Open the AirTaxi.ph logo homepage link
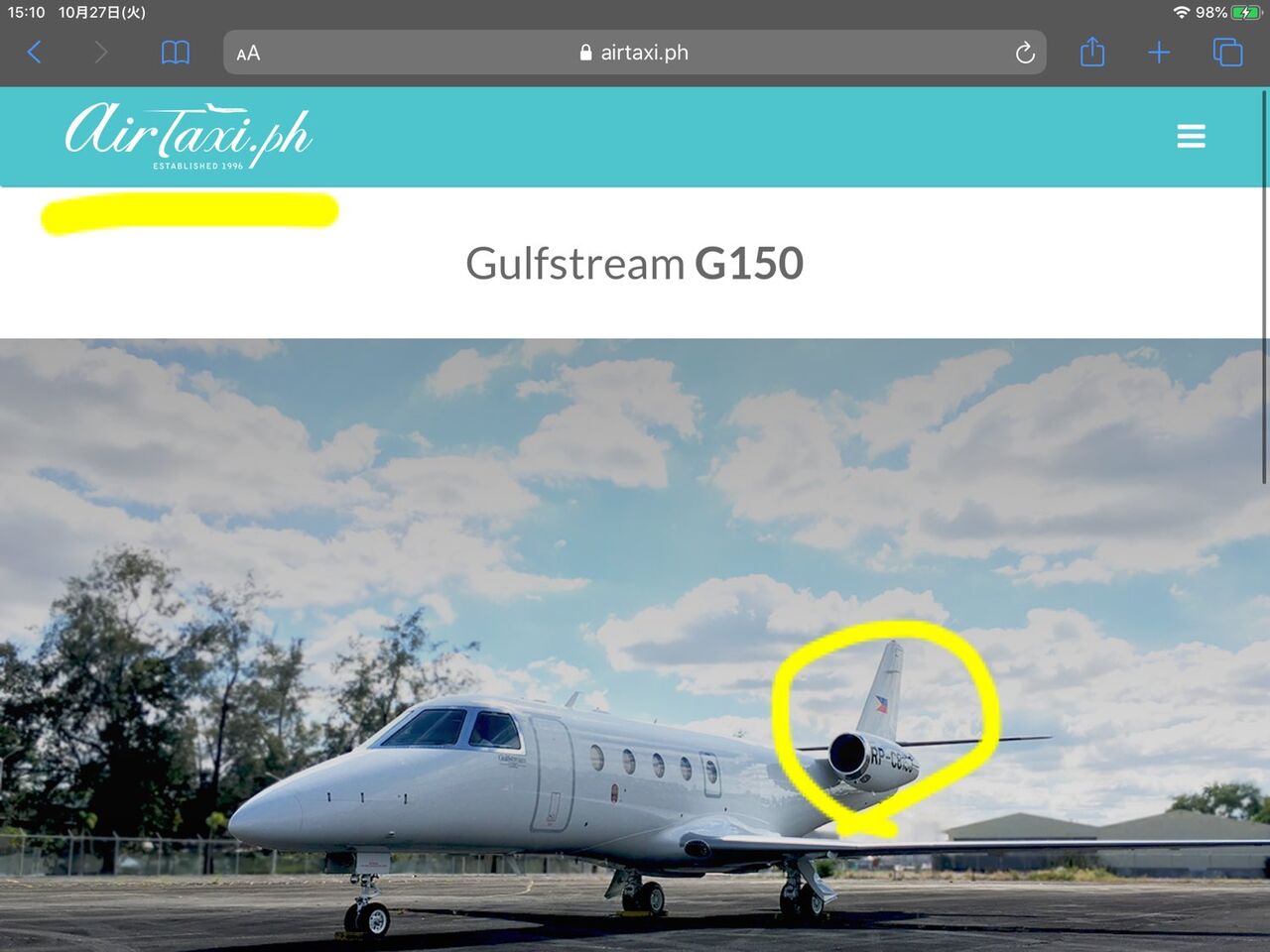This screenshot has width=1270, height=952. coord(188,135)
